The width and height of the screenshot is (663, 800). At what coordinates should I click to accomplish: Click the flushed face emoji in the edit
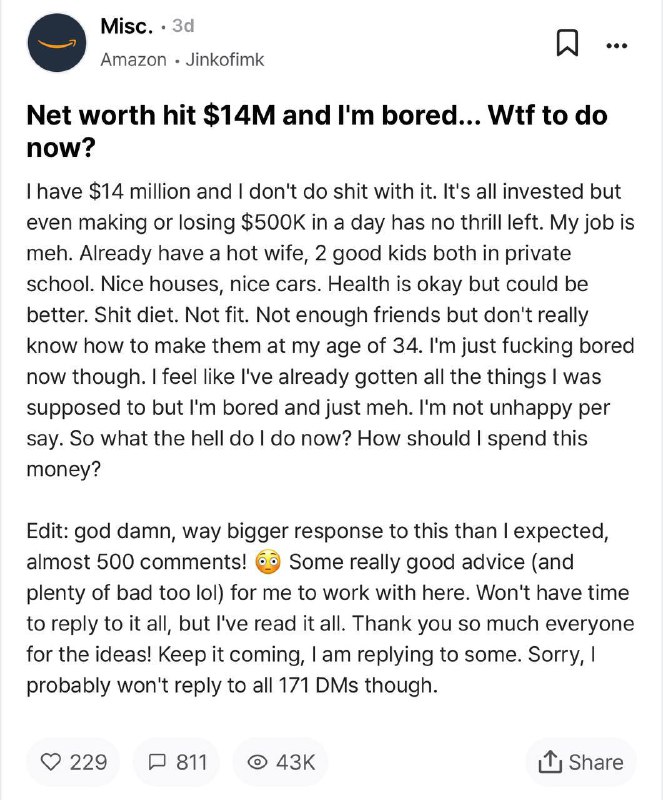(x=268, y=562)
